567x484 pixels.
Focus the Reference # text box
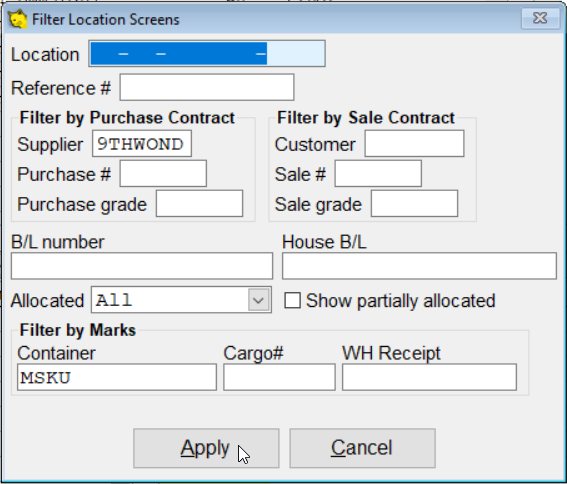point(207,87)
